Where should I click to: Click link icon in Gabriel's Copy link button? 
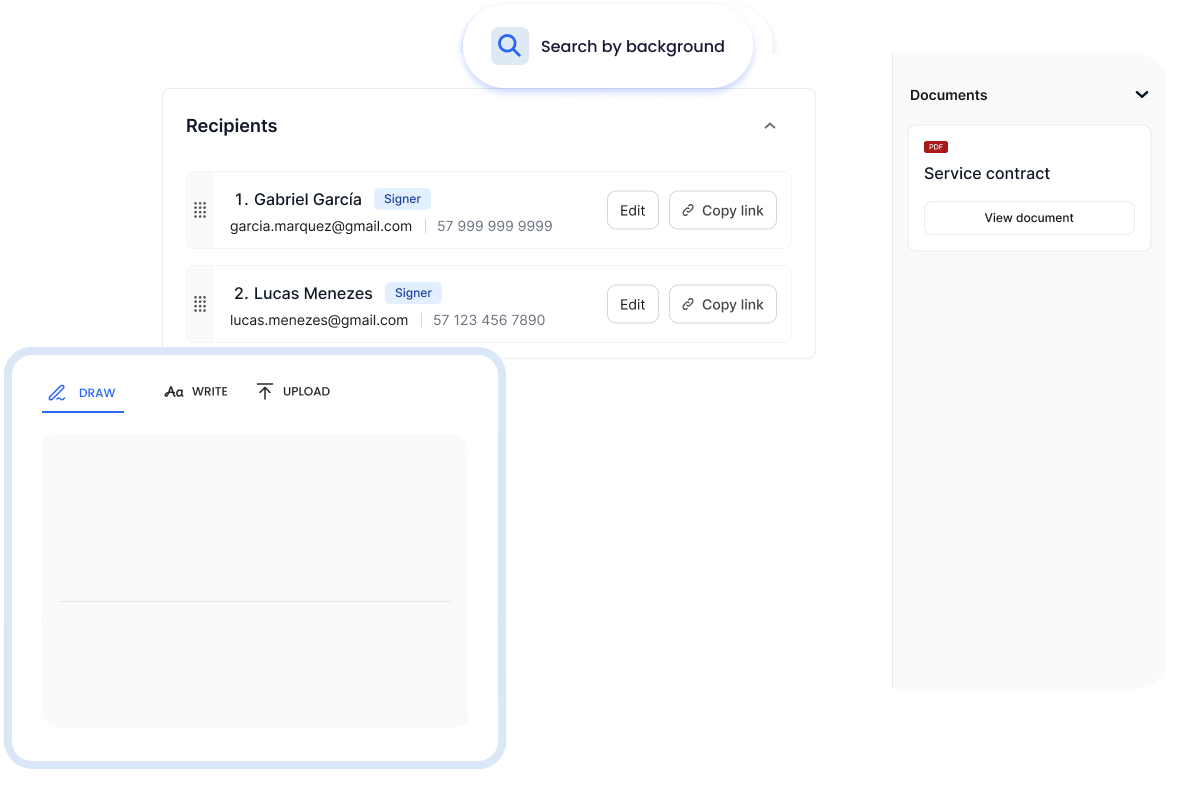point(688,210)
